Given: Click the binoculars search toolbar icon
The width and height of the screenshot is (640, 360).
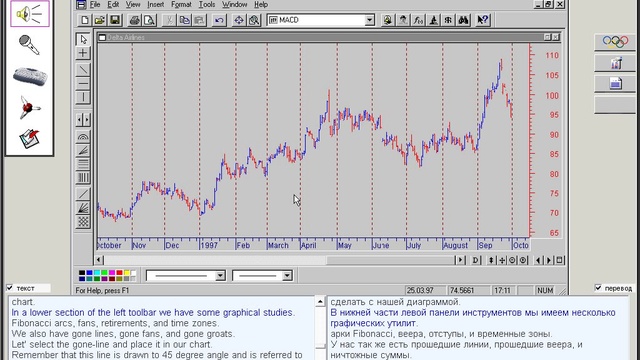Looking at the screenshot, I should (x=463, y=20).
